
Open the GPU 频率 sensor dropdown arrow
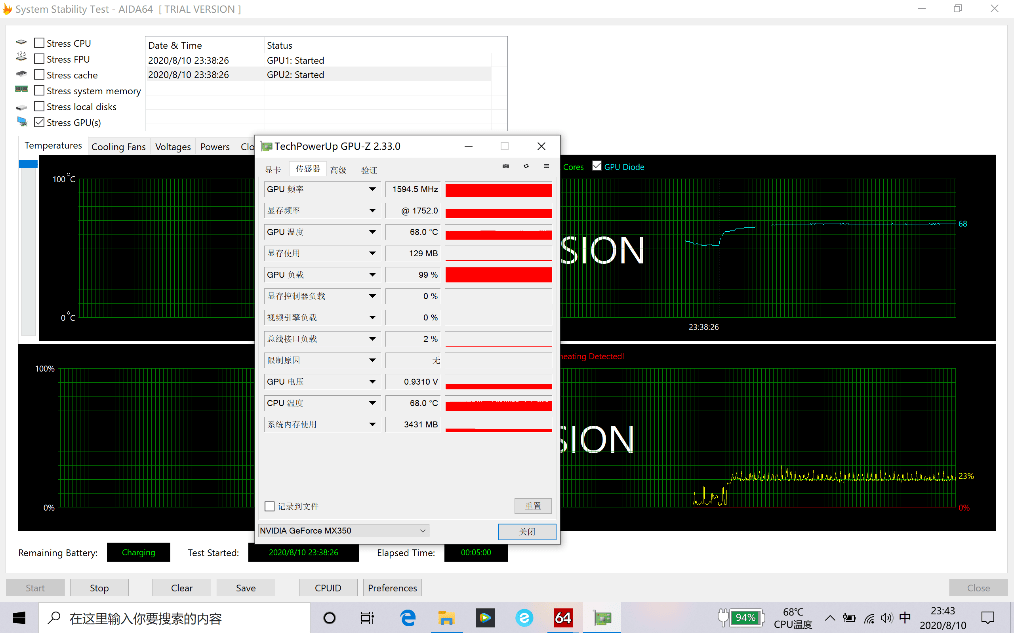point(372,189)
